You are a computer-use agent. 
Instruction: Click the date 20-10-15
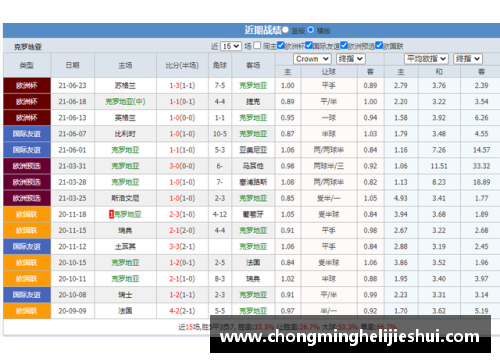[72, 263]
